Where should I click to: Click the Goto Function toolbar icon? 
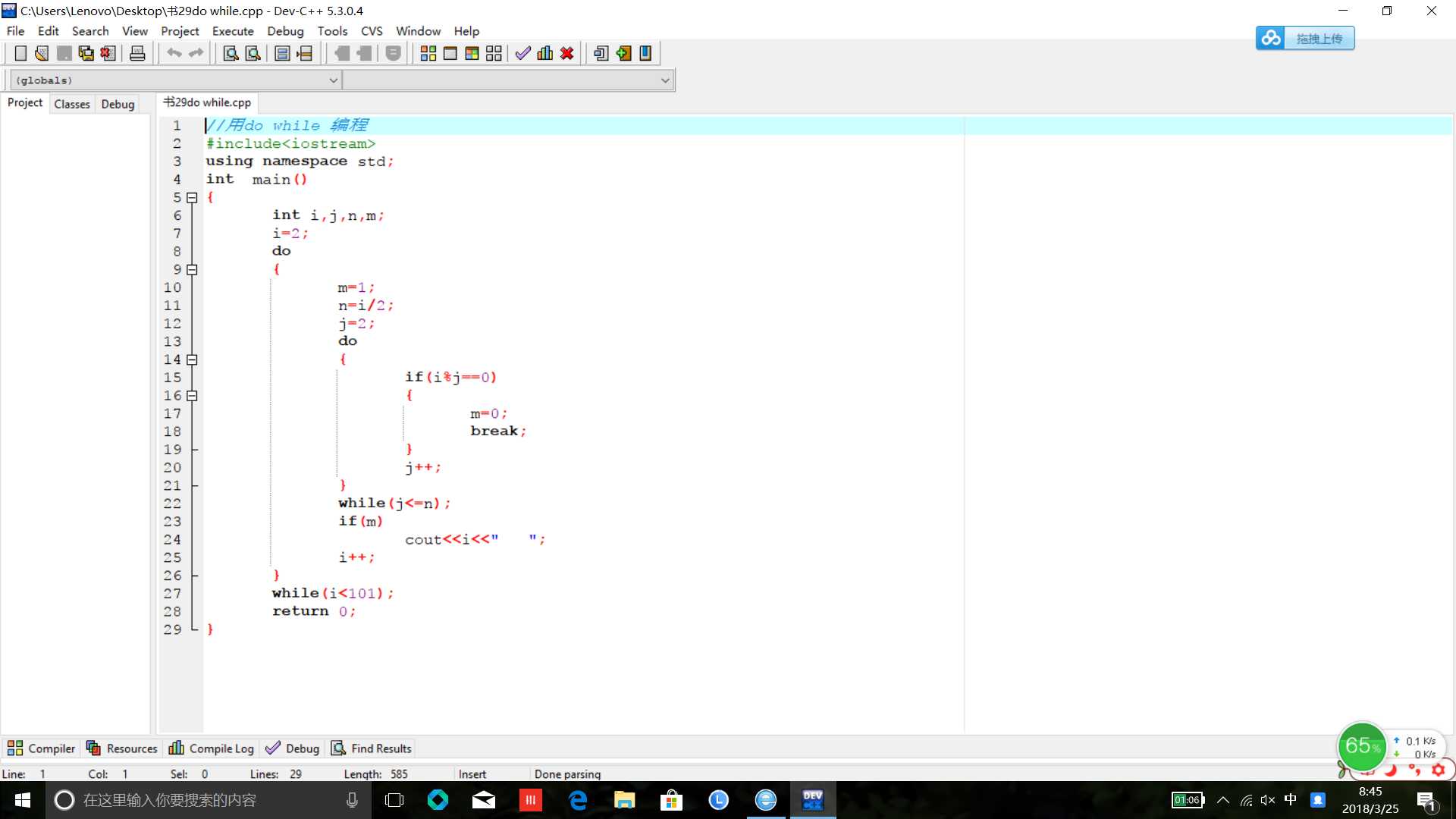[x=282, y=53]
